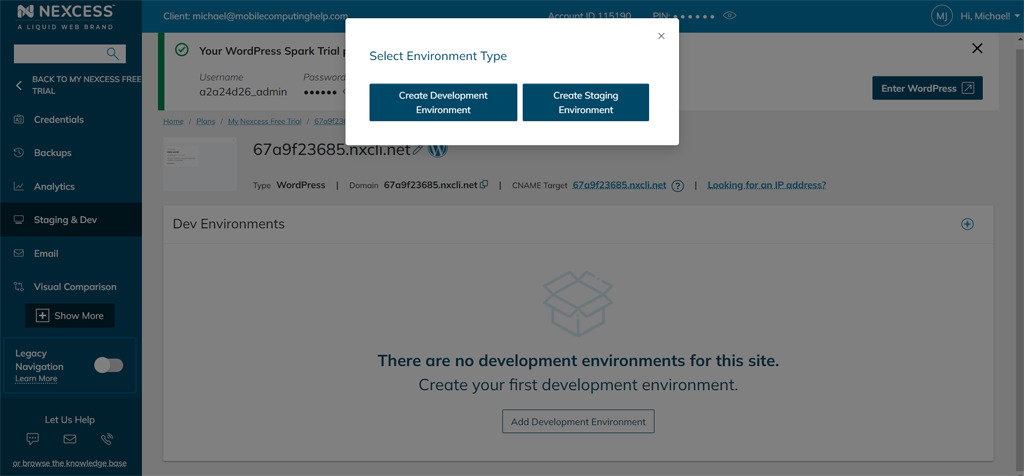The width and height of the screenshot is (1024, 476).
Task: Click a2a24d26_admin username text
Action: 243,91
